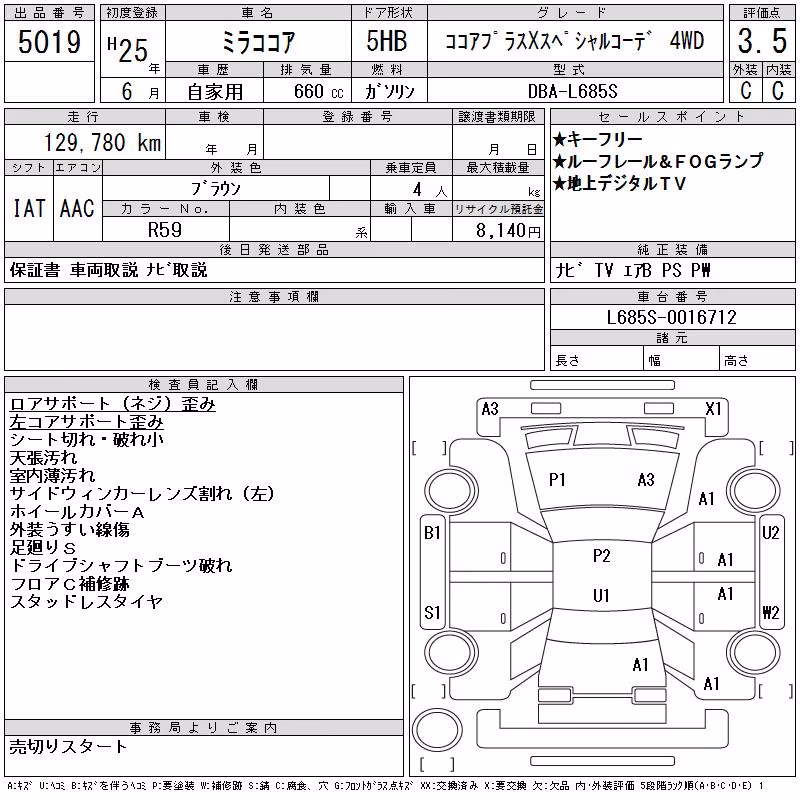This screenshot has width=800, height=800.
Task: Click inspector note 室内薄汚れ
Action: [x=52, y=476]
